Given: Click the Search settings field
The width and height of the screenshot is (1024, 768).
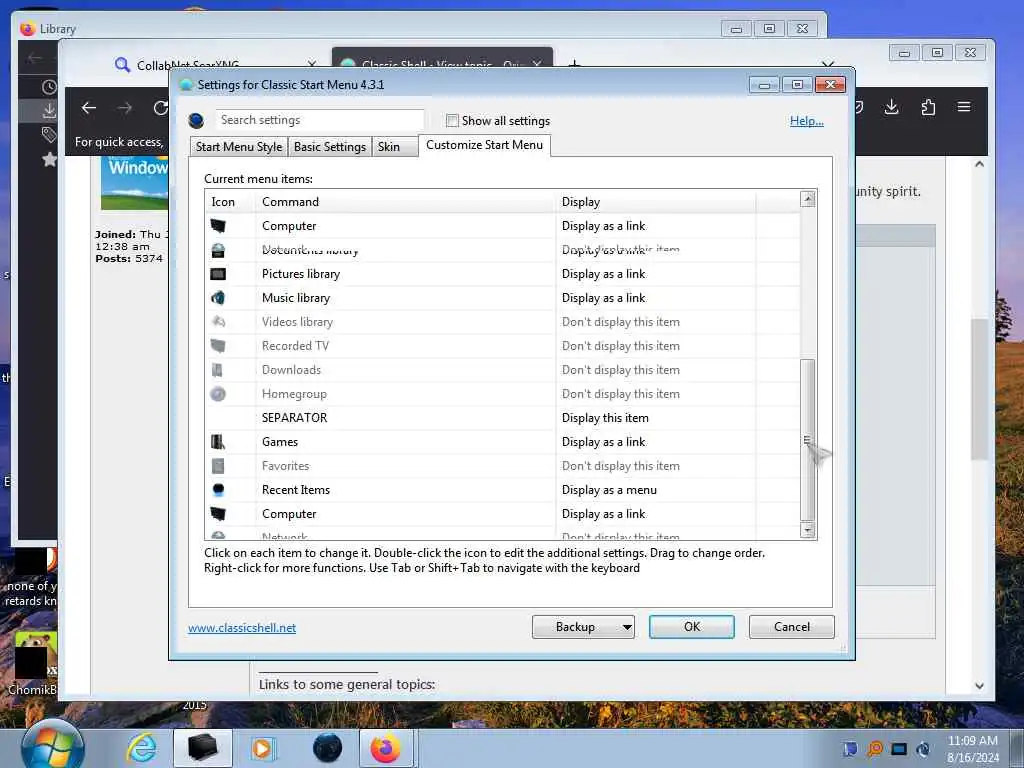Looking at the screenshot, I should [319, 120].
